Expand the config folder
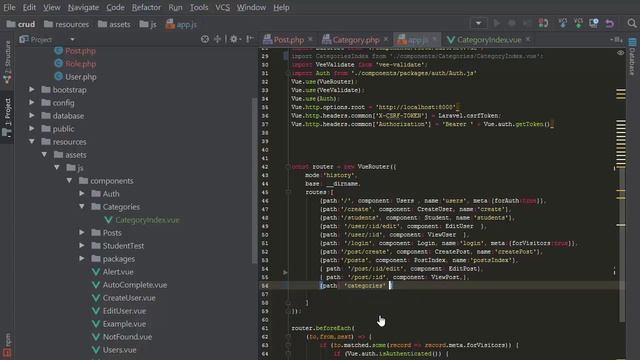 click(x=31, y=102)
